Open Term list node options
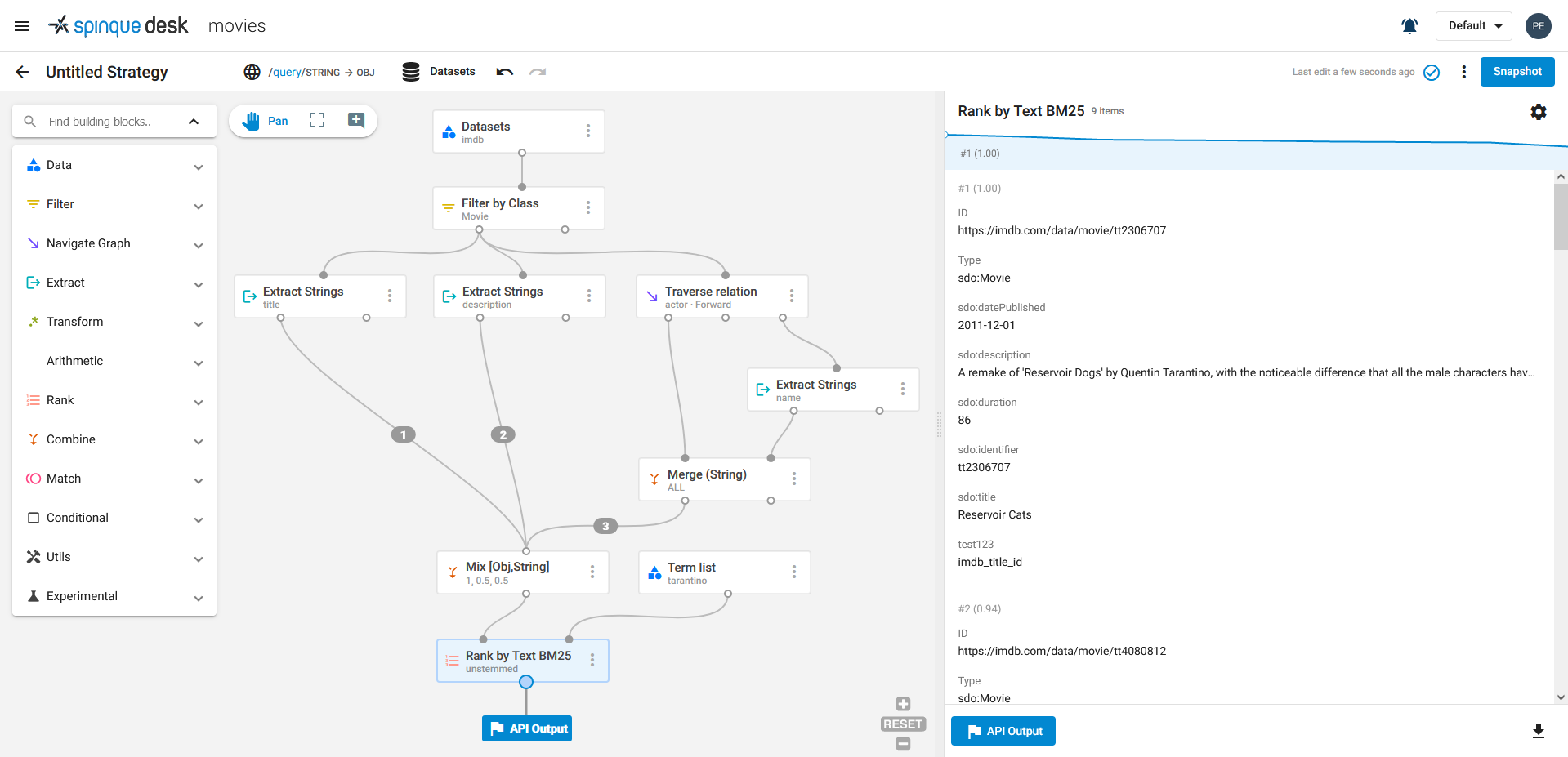Screen dimensions: 1568x757 coord(794,572)
